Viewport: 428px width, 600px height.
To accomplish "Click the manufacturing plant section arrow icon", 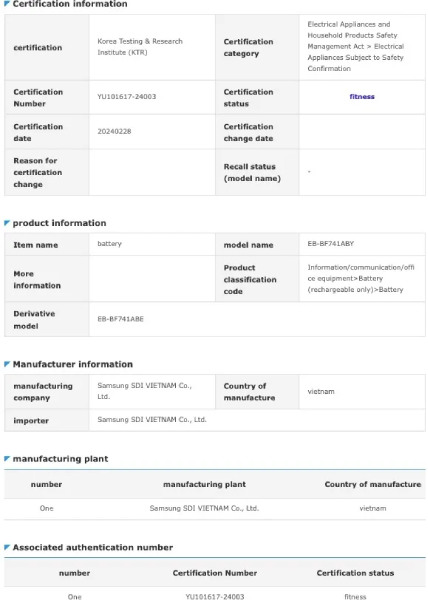I will click(7, 458).
